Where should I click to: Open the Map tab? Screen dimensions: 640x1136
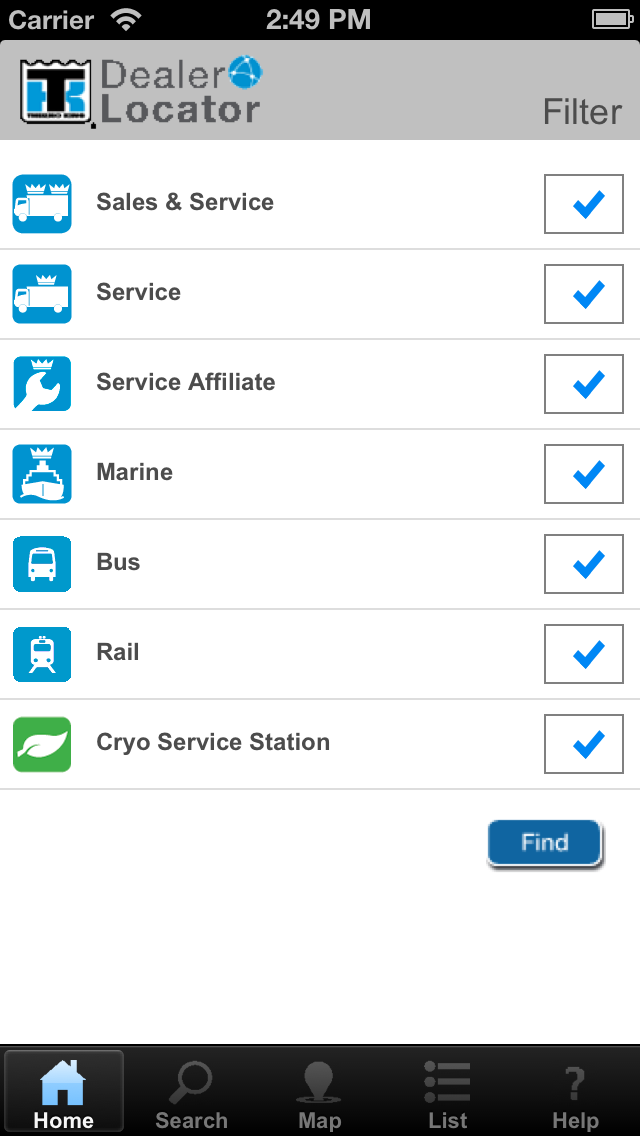[x=319, y=1093]
